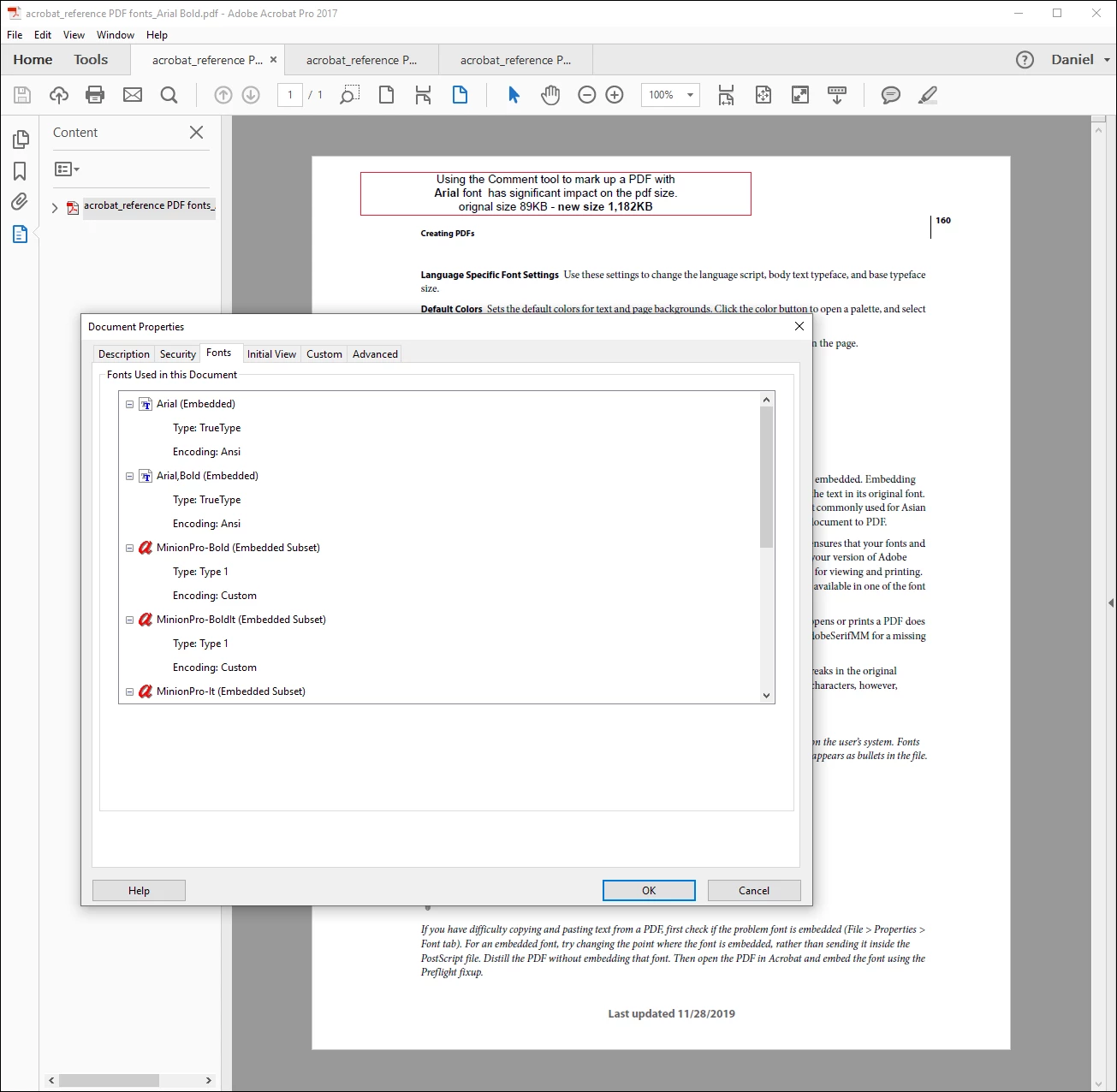Click the fonts list vertical scrollbar thumb
The width and height of the screenshot is (1117, 1092).
(767, 477)
